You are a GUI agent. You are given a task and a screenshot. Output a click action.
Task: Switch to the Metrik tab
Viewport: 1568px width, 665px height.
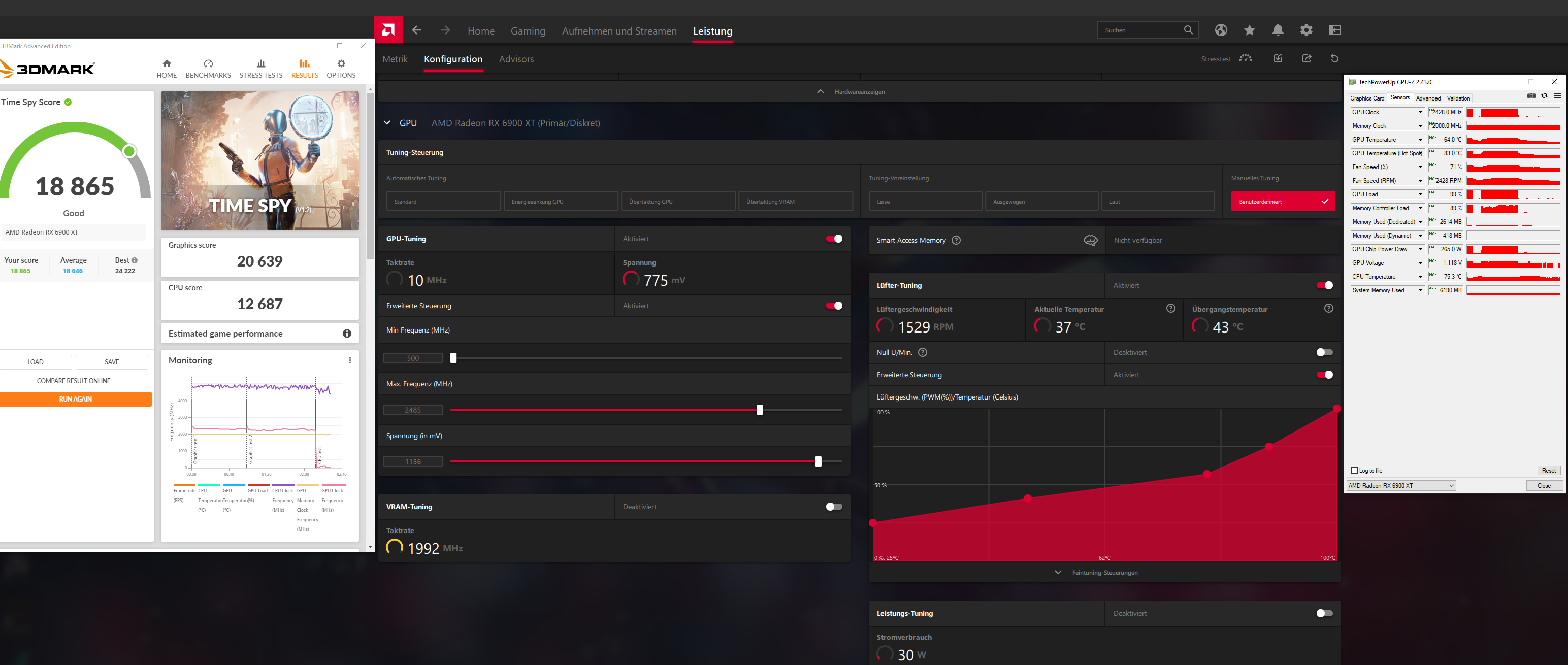(x=395, y=59)
